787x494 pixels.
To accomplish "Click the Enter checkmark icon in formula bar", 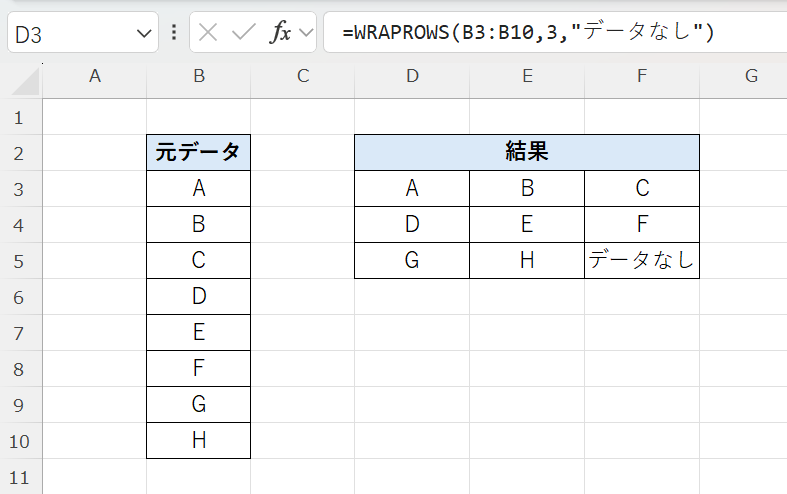I will click(x=243, y=32).
